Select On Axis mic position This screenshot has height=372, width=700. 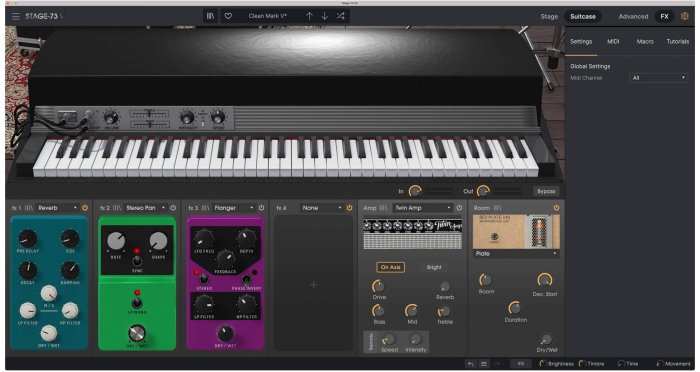[x=391, y=268]
